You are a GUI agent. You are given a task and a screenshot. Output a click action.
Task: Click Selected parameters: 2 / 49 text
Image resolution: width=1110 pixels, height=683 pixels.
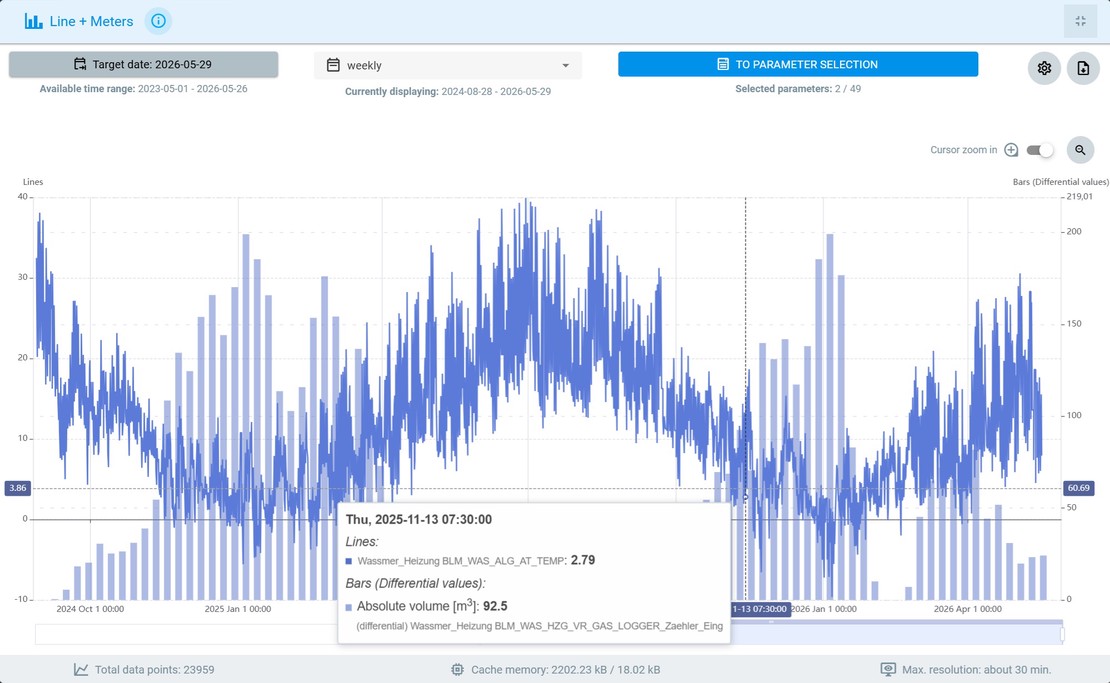[798, 89]
